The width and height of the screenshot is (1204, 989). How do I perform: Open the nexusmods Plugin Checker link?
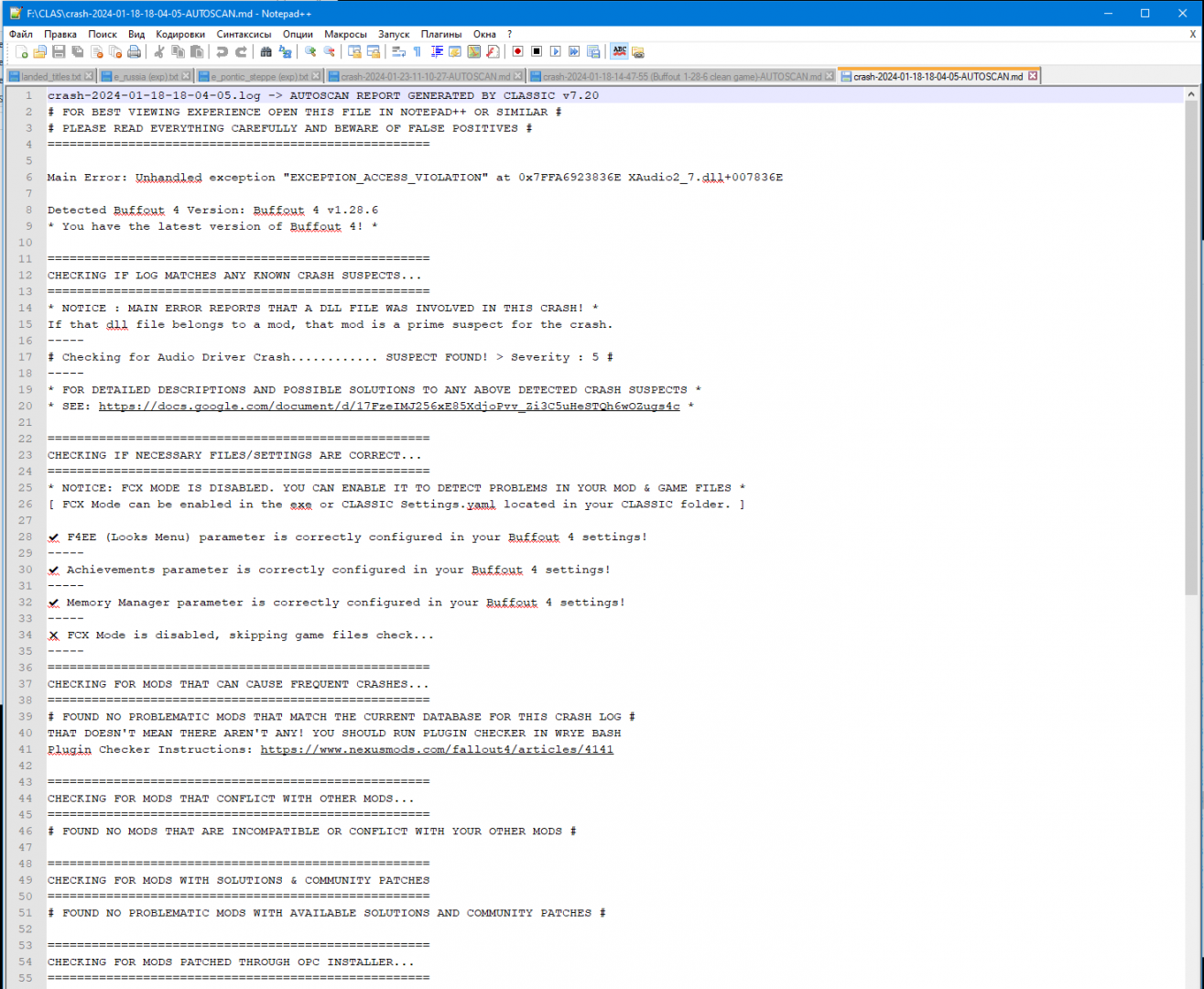coord(437,750)
